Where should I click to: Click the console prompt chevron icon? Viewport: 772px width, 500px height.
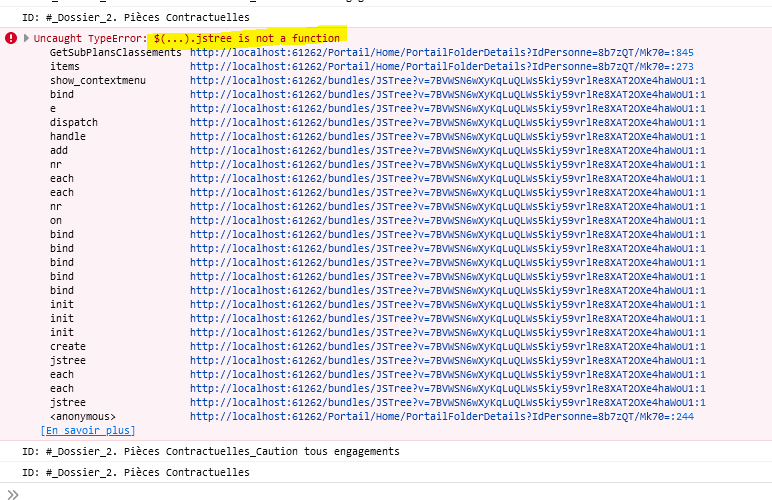click(13, 494)
